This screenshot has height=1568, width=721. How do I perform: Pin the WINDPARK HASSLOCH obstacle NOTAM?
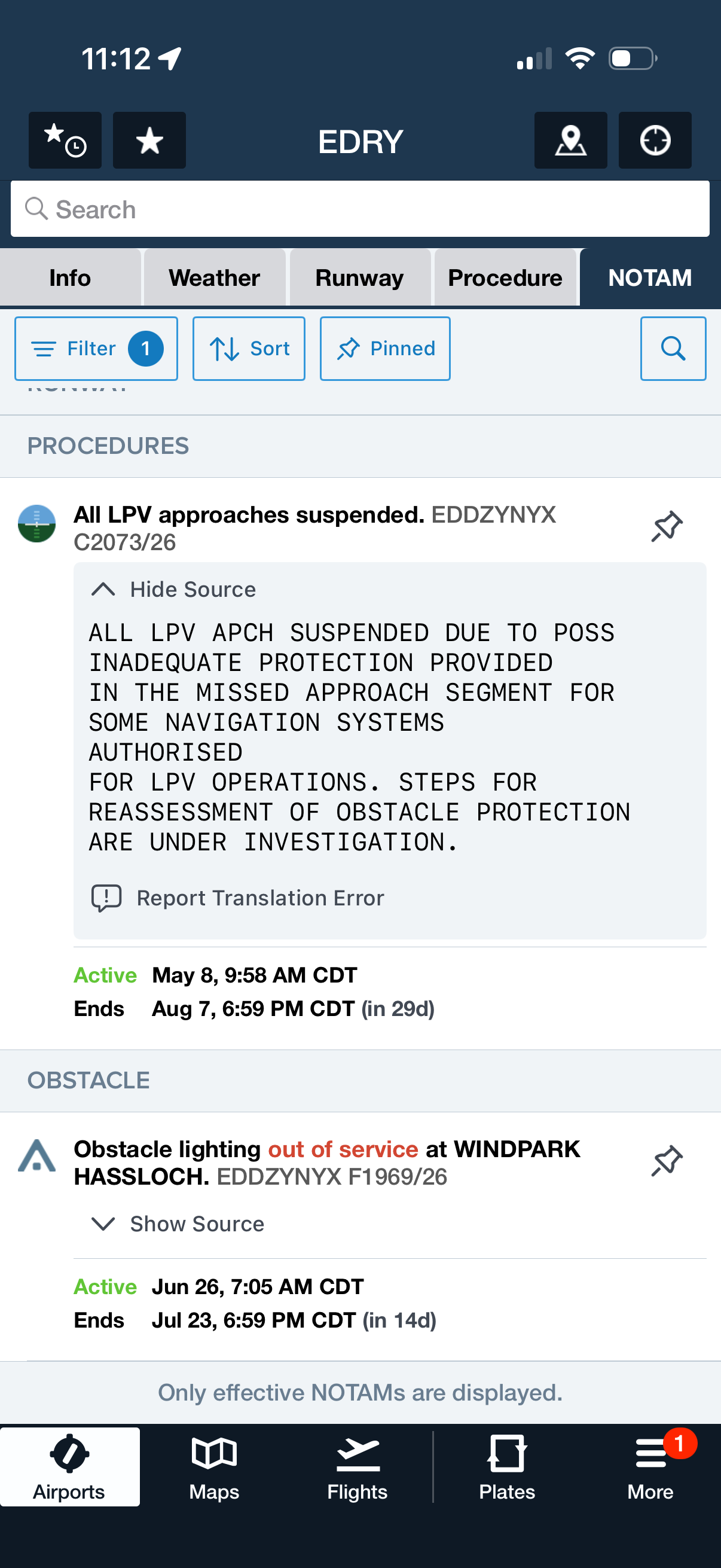coord(667,1160)
